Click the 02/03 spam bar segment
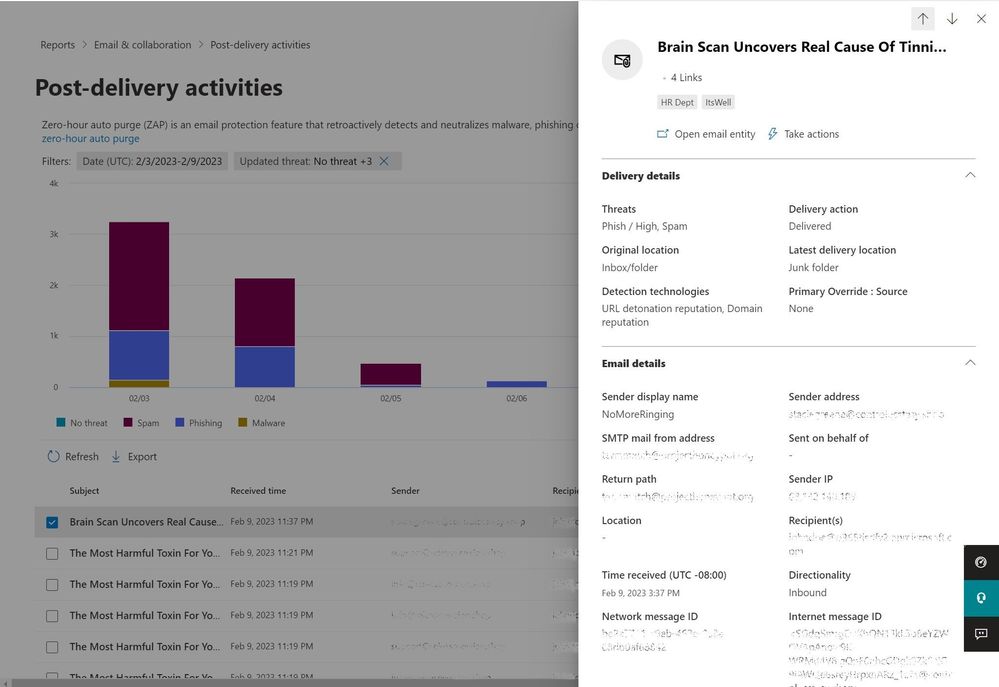 pos(139,276)
